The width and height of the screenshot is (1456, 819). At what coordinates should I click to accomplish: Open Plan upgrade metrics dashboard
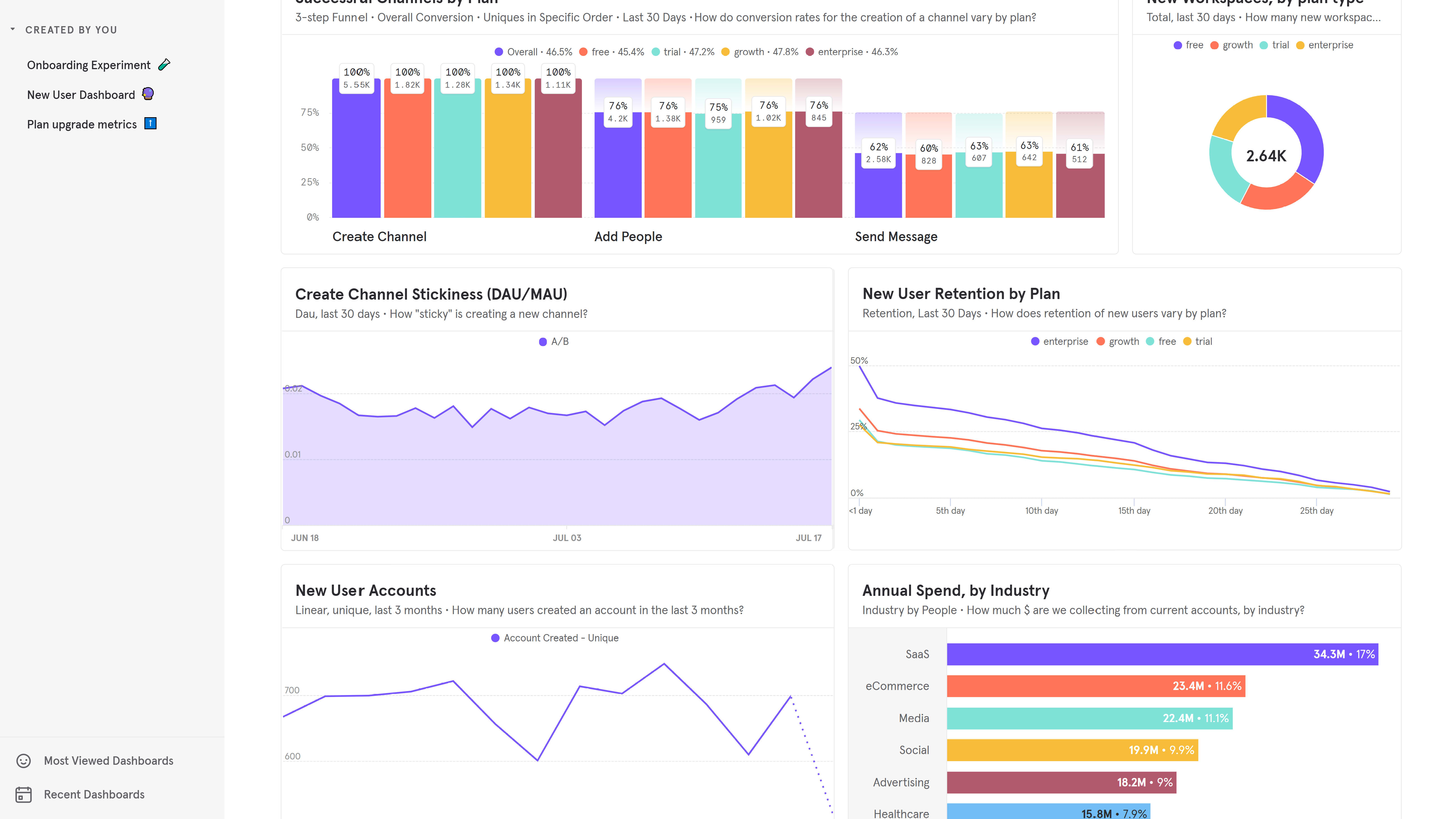[x=82, y=124]
